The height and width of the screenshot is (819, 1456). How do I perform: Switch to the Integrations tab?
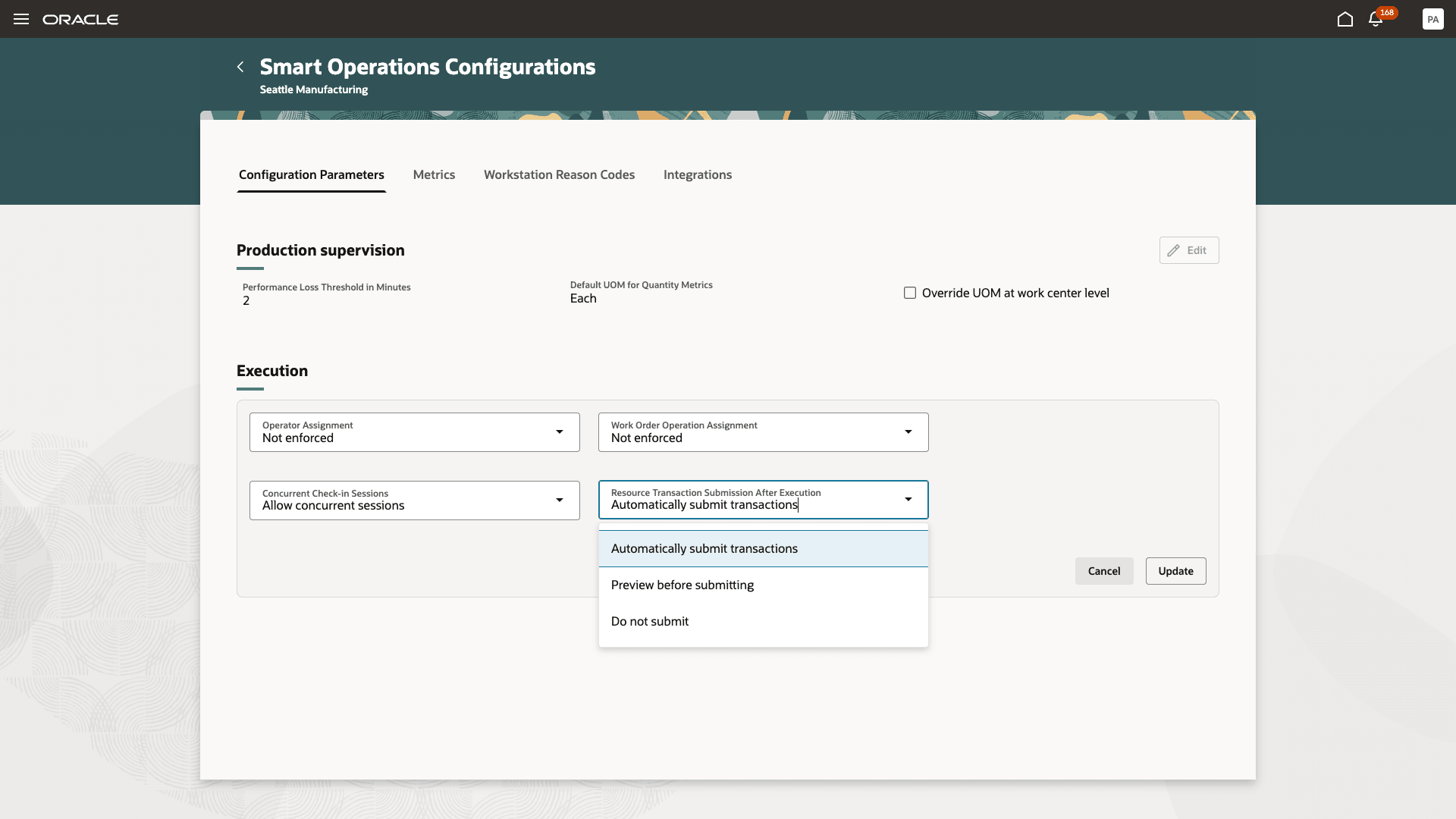(697, 174)
